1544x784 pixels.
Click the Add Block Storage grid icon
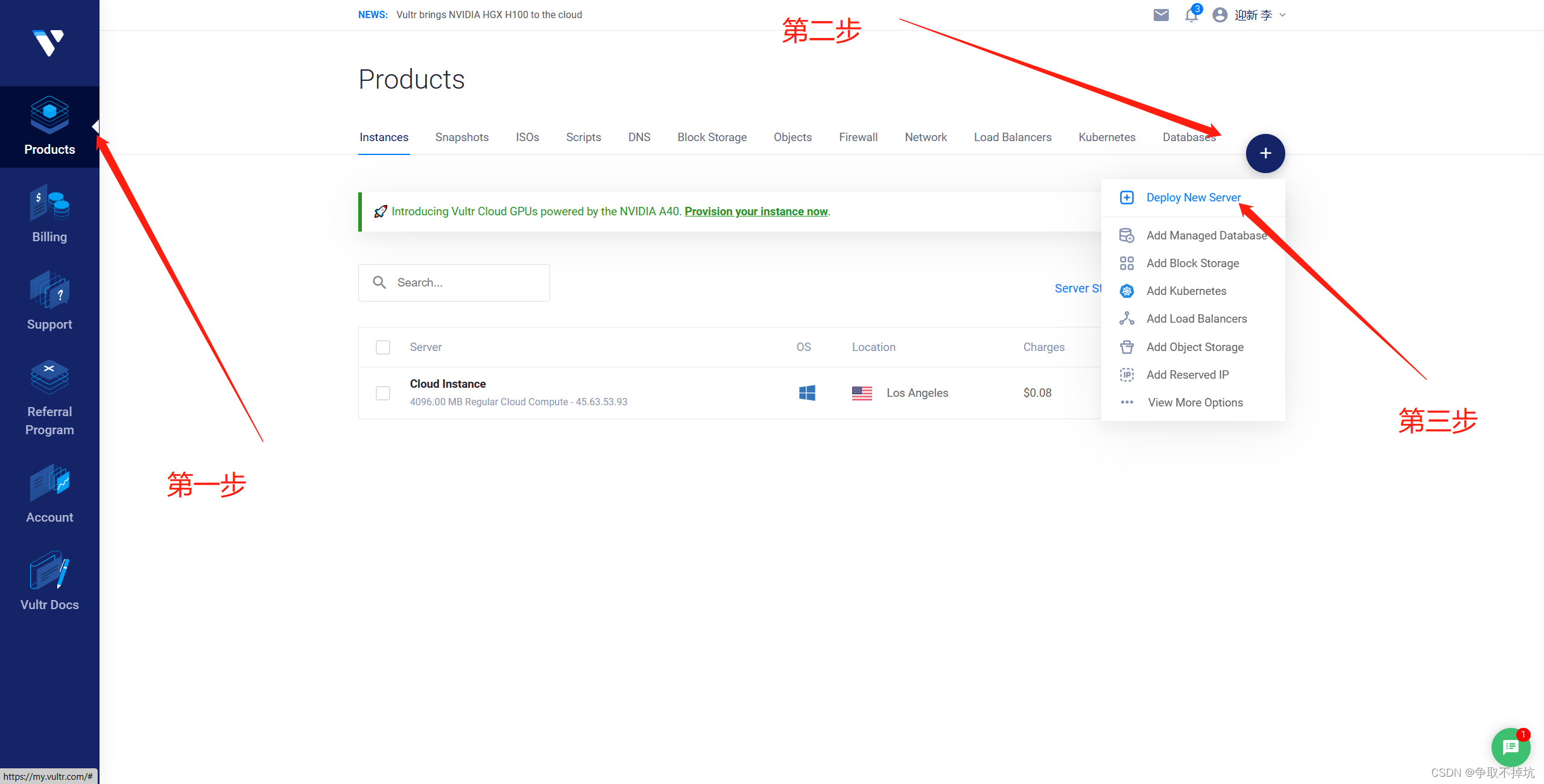pyautogui.click(x=1127, y=263)
